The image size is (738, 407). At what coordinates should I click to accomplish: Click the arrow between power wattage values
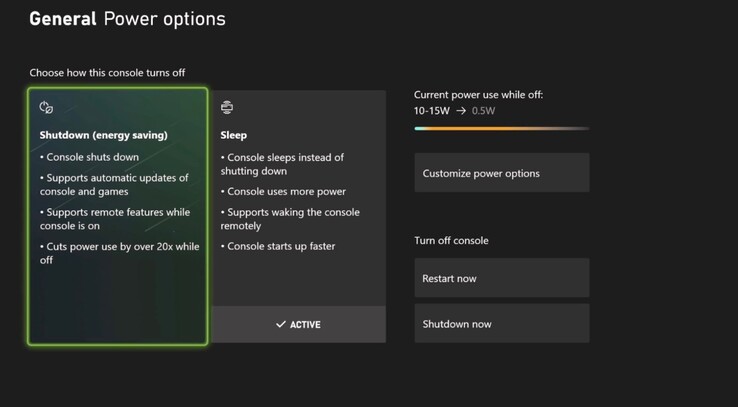tap(461, 111)
